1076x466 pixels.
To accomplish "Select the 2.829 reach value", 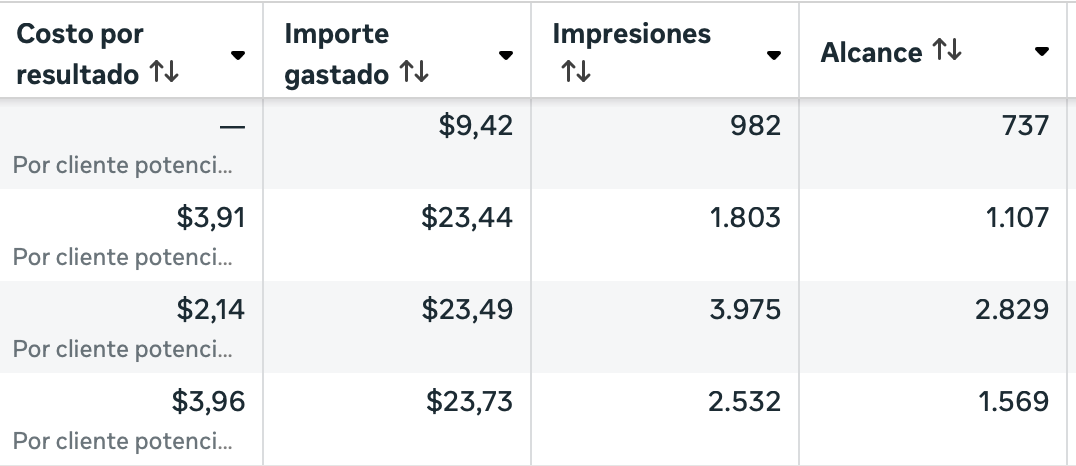I will (1012, 310).
